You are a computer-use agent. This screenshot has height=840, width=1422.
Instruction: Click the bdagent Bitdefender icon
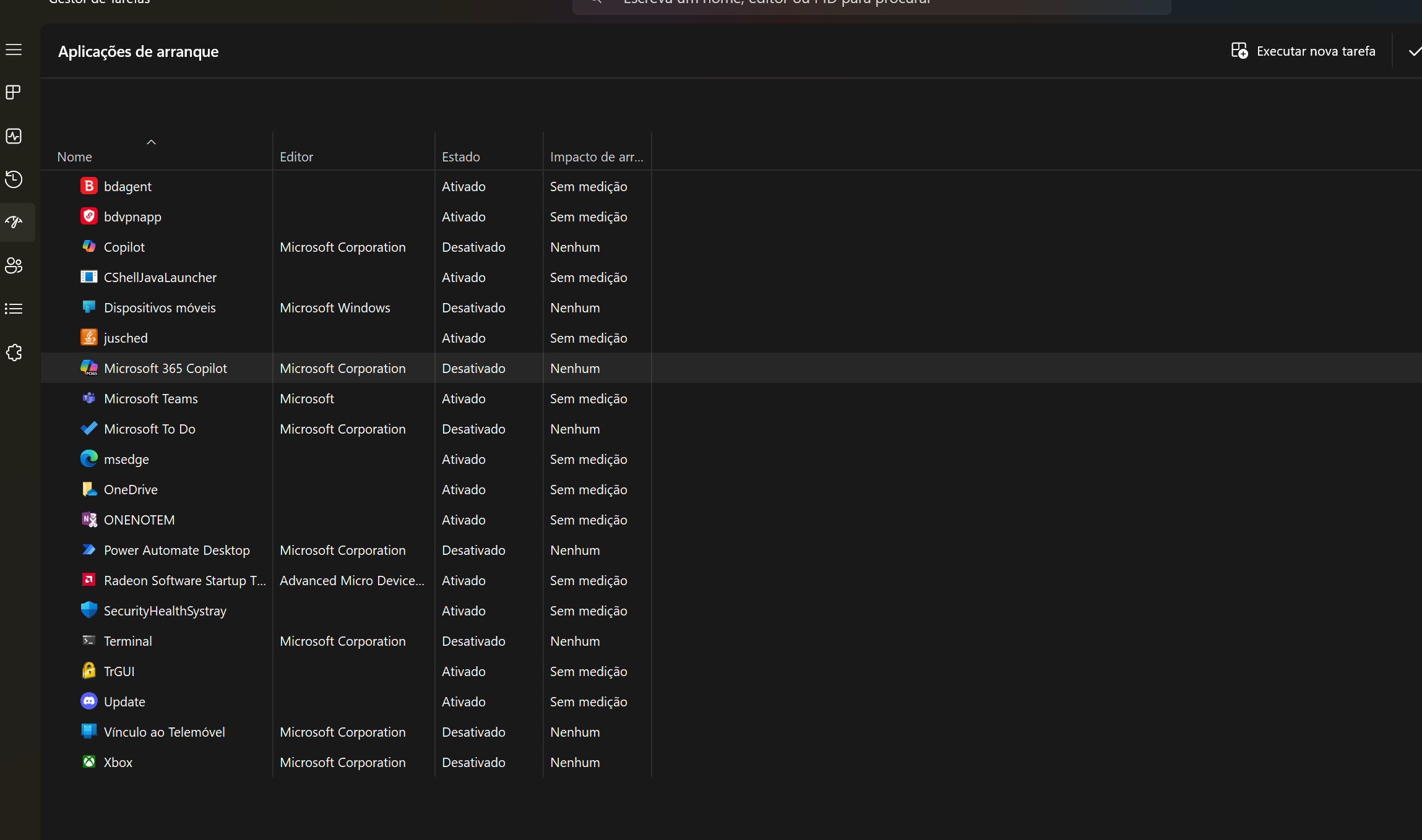(89, 186)
